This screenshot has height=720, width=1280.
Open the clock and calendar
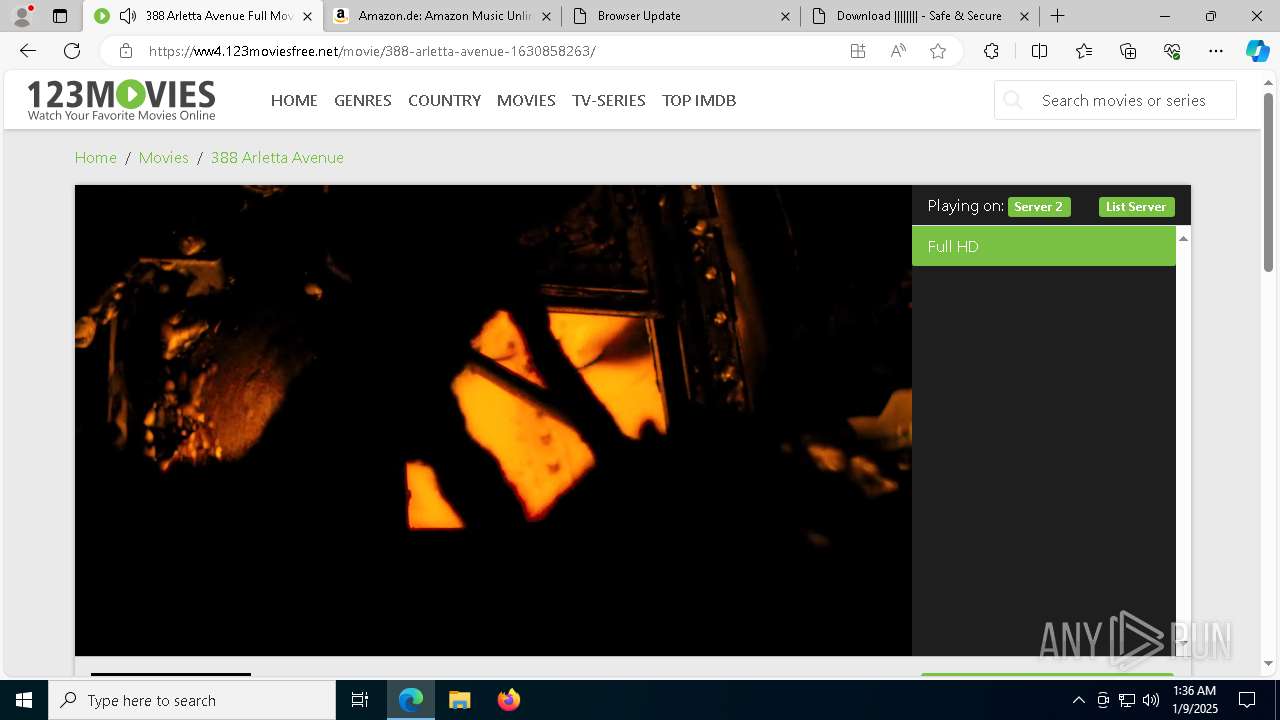tap(1194, 700)
